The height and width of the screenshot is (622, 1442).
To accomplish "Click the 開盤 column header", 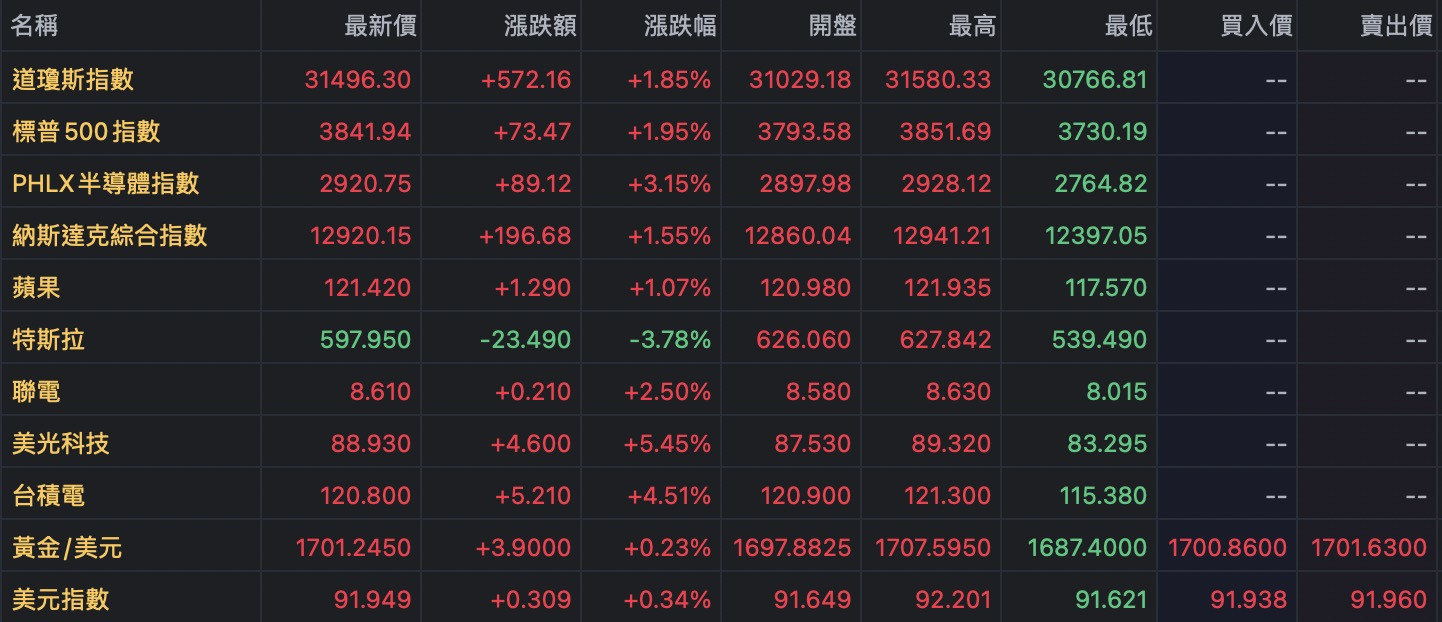I will [x=832, y=26].
